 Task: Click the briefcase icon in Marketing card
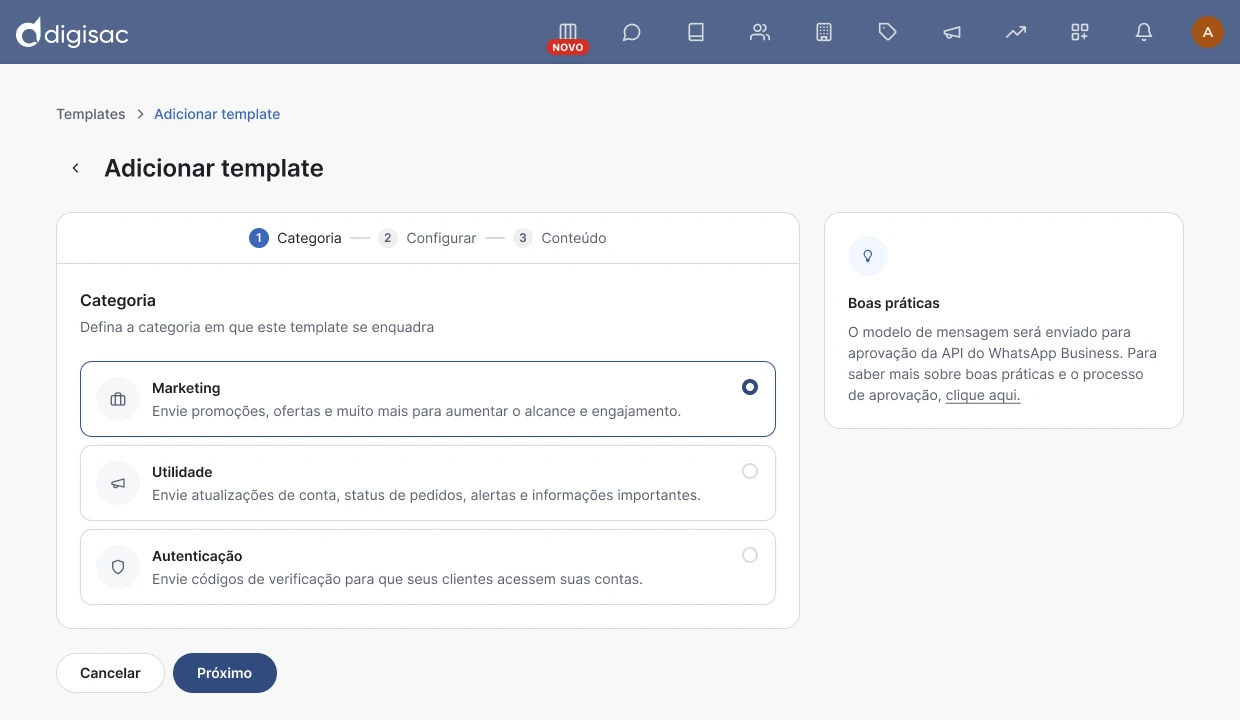click(x=118, y=400)
